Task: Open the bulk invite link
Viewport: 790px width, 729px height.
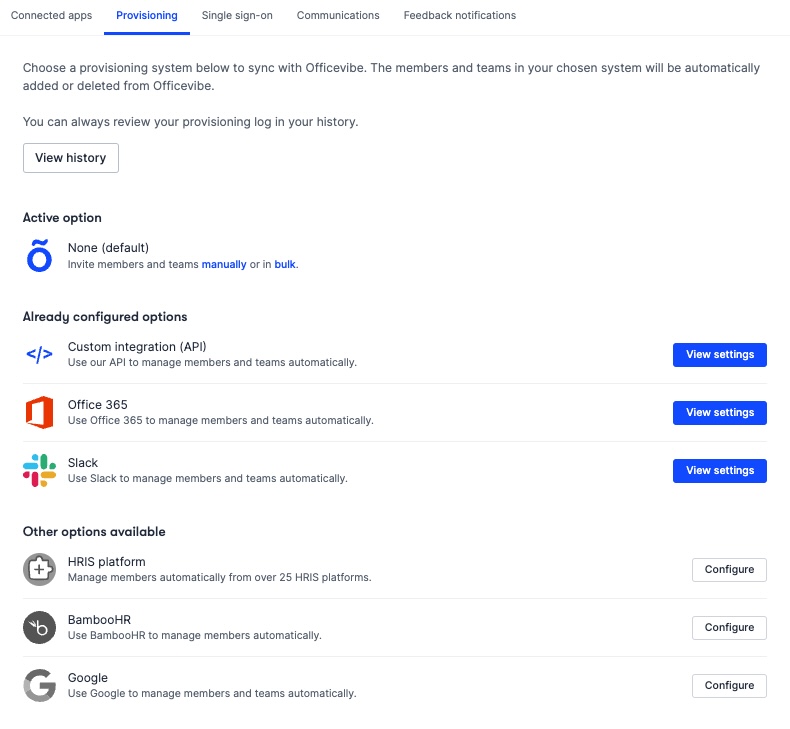Action: pos(285,264)
